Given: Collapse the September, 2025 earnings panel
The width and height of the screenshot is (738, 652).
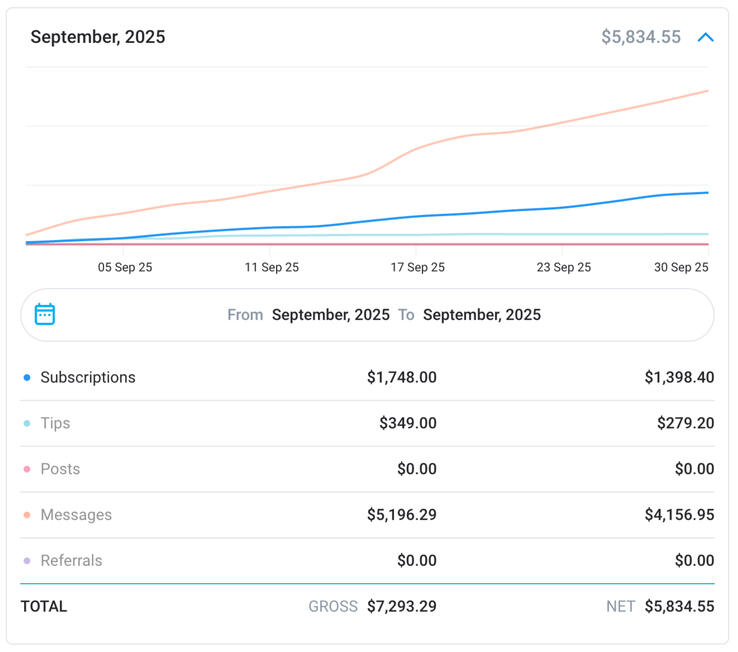Looking at the screenshot, I should point(705,38).
